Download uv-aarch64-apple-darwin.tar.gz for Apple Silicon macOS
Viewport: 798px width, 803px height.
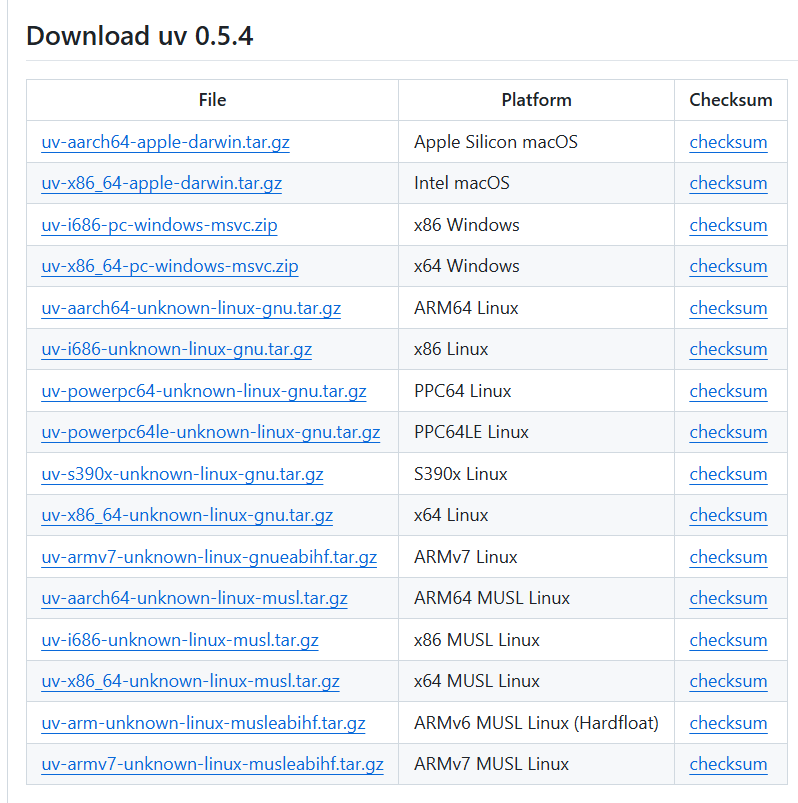click(164, 142)
